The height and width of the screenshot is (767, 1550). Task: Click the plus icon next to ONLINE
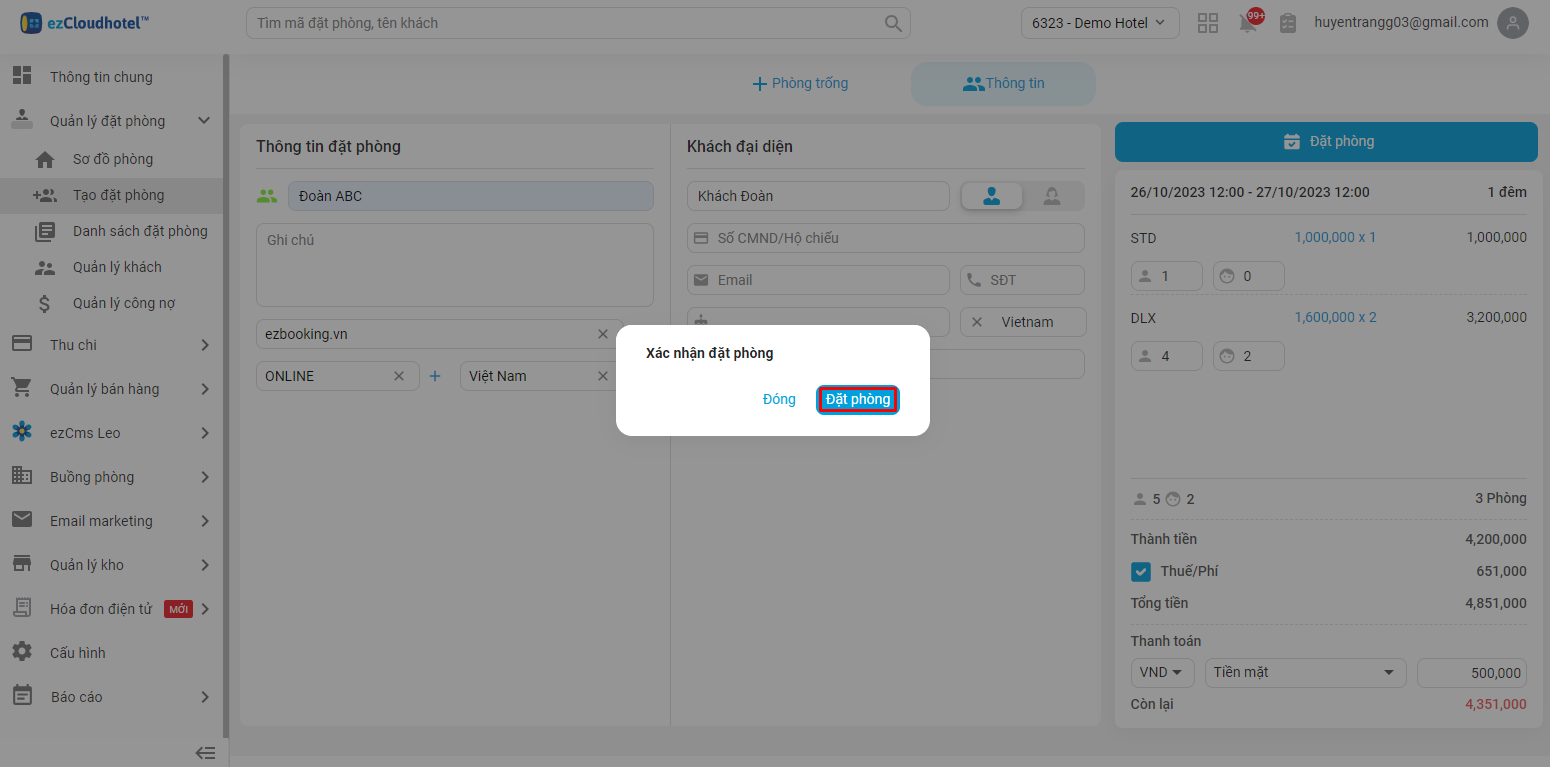point(435,376)
